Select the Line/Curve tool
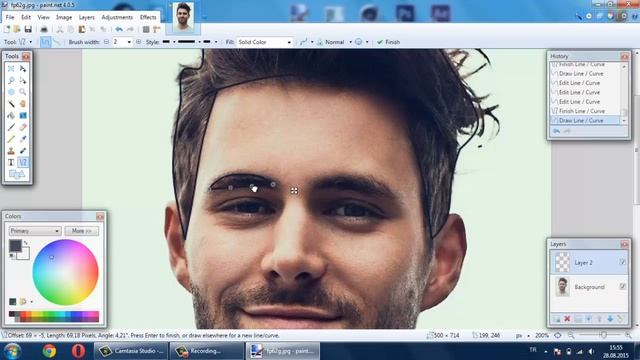The image size is (640, 360). point(23,162)
